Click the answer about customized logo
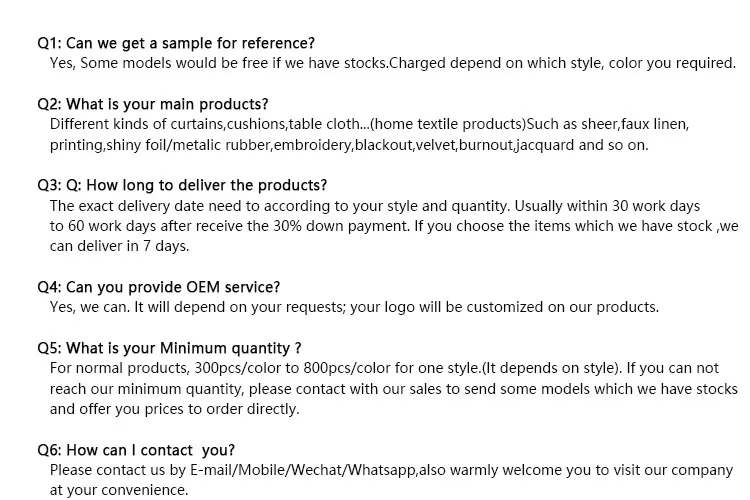 [354, 307]
